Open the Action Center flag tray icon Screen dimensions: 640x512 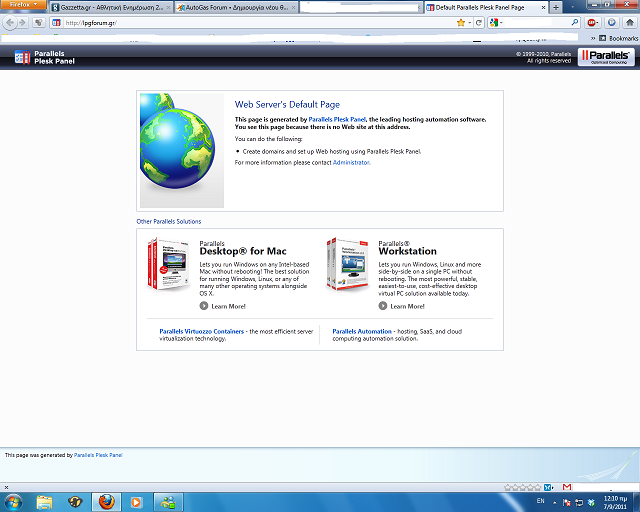567,503
